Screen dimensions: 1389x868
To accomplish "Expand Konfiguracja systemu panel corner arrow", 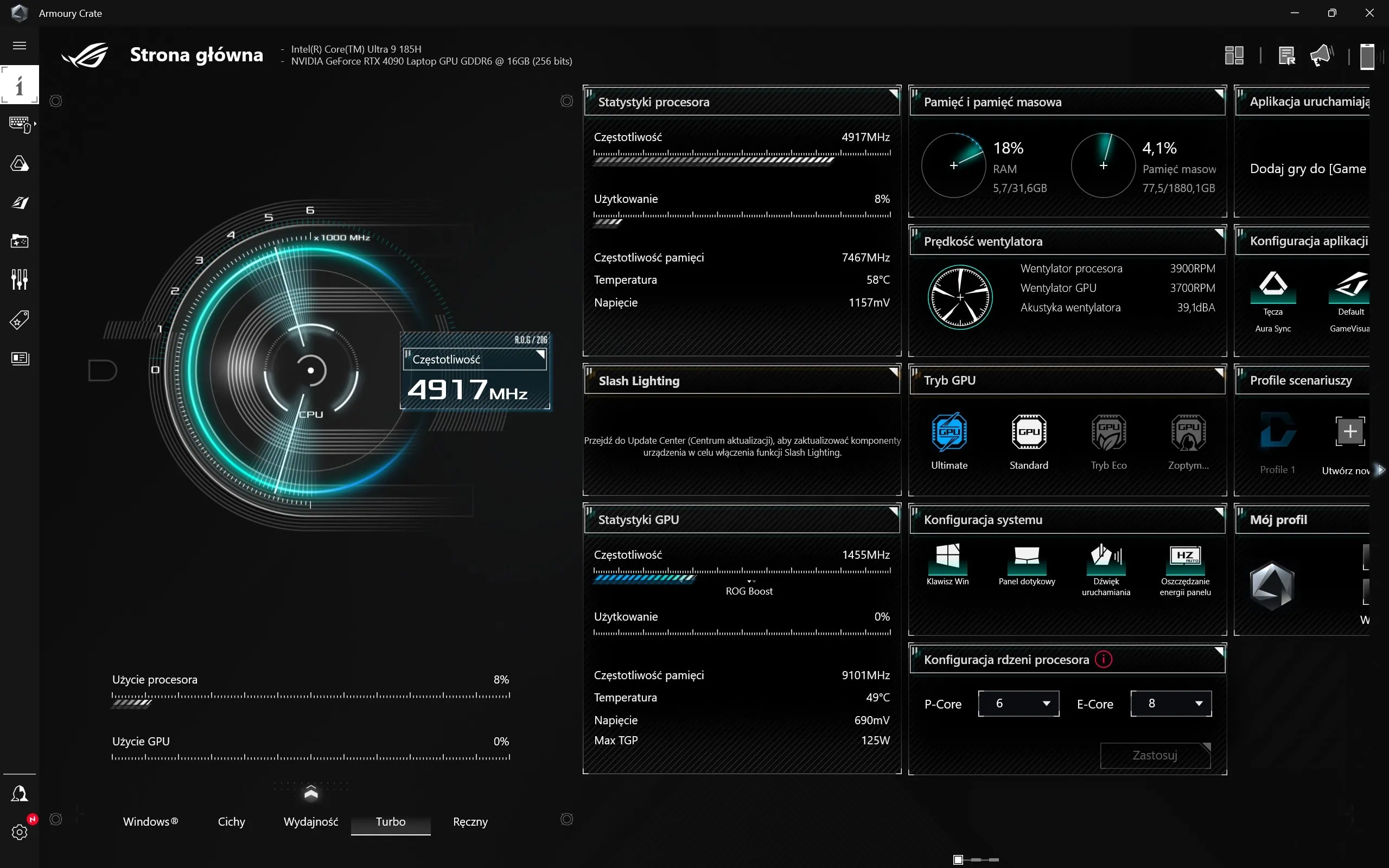I will [1219, 512].
